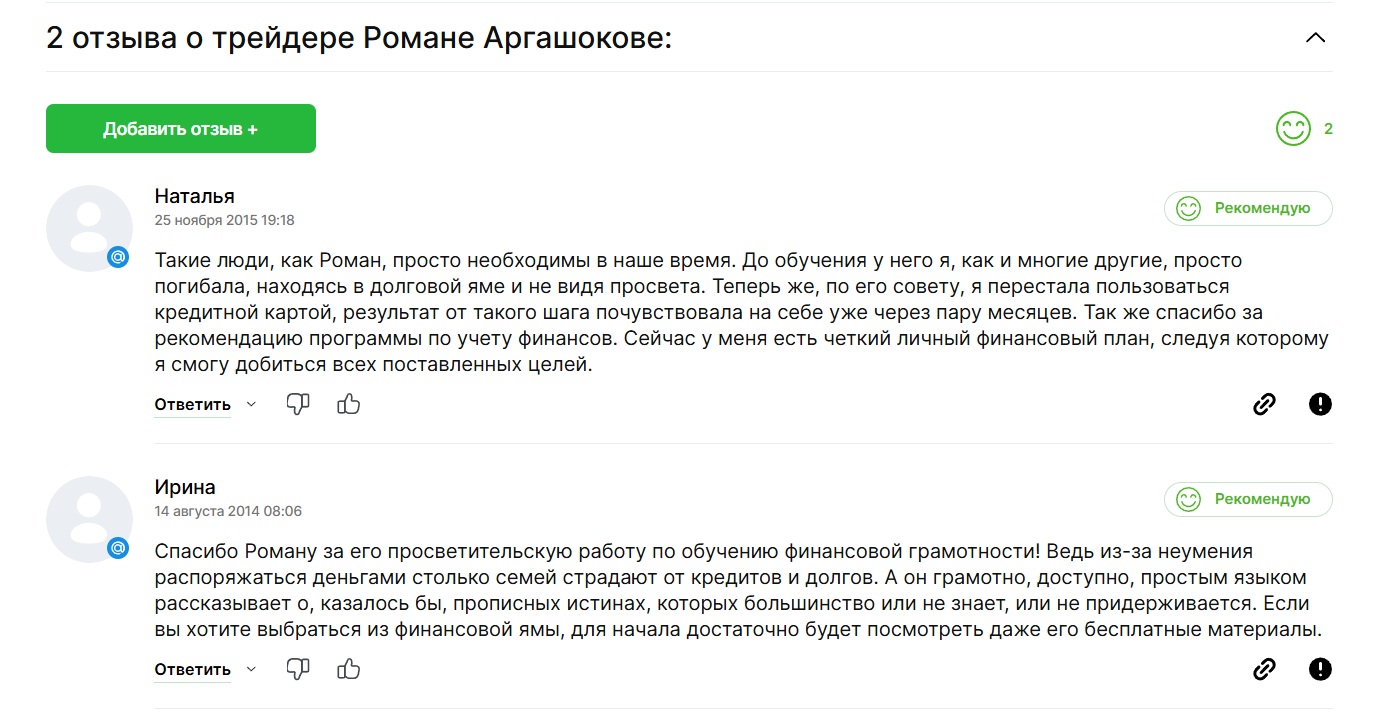Click the green smiley positive reviews counter
The width and height of the screenshot is (1374, 719).
(1304, 128)
